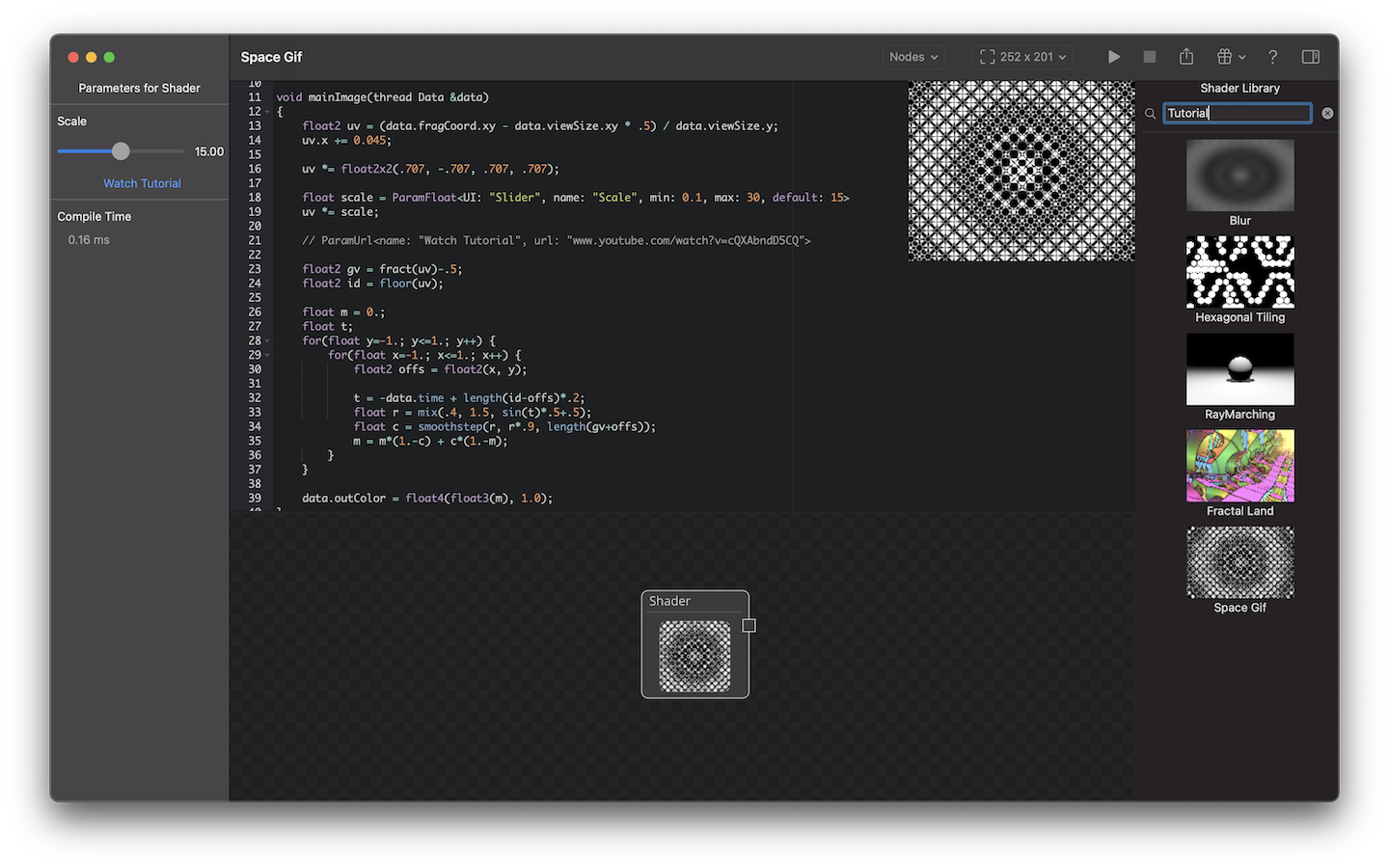Image resolution: width=1389 pixels, height=868 pixels.
Task: Click the Shader node output port
Action: point(749,625)
